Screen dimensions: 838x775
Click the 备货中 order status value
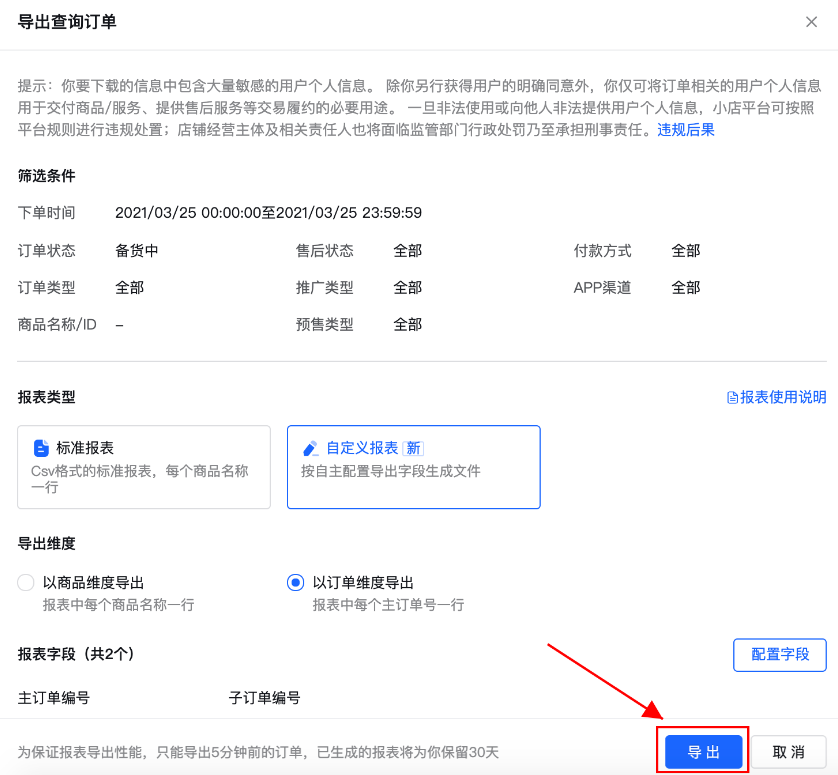(137, 251)
